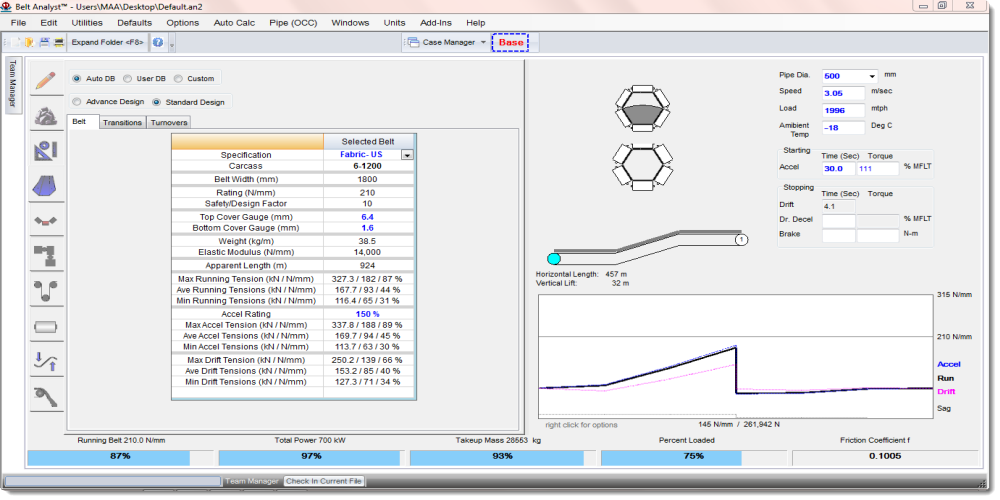Click the red Base case button
Viewport: 1000px width, 500px height.
511,43
